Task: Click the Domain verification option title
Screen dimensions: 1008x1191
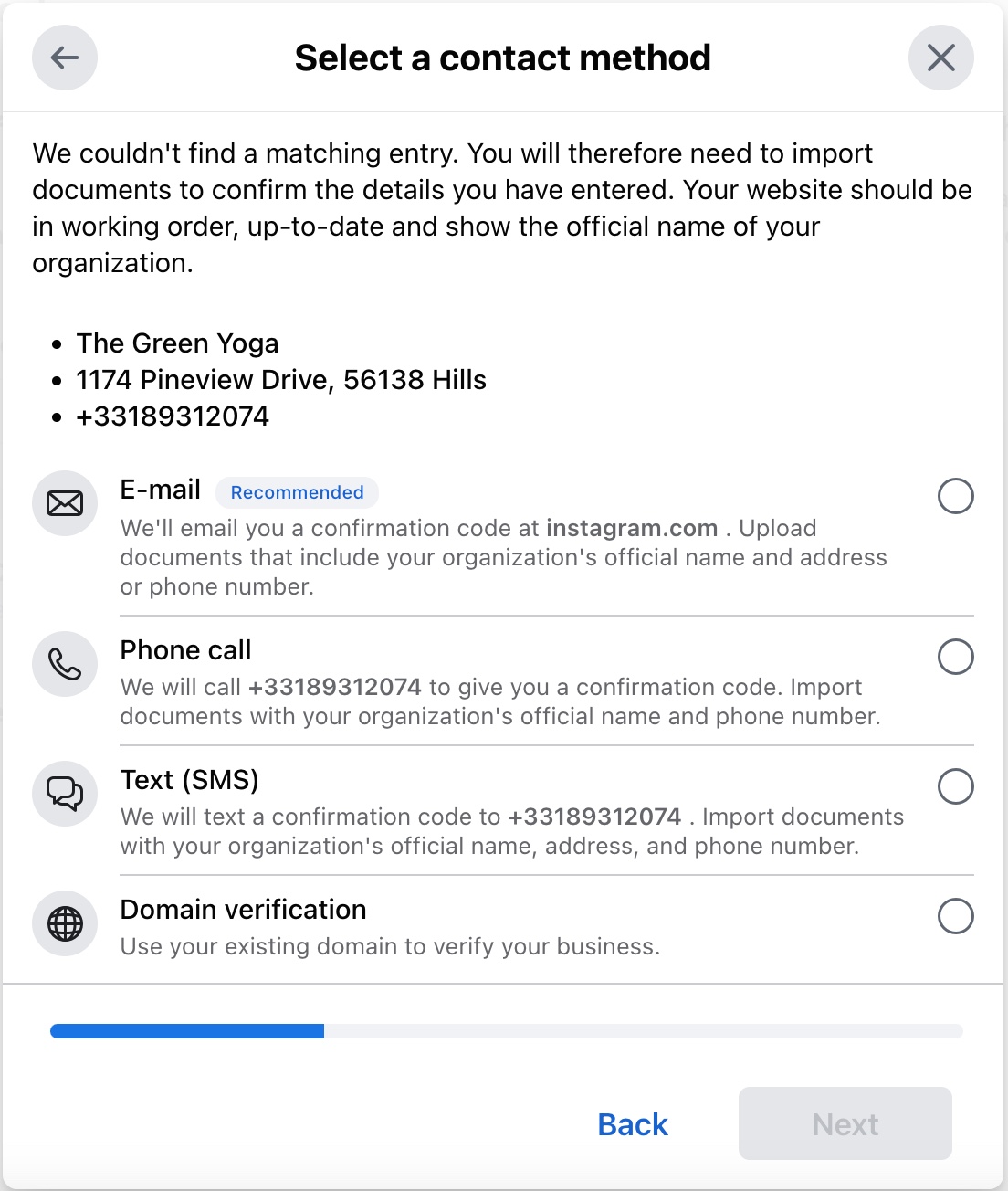Action: 243,910
